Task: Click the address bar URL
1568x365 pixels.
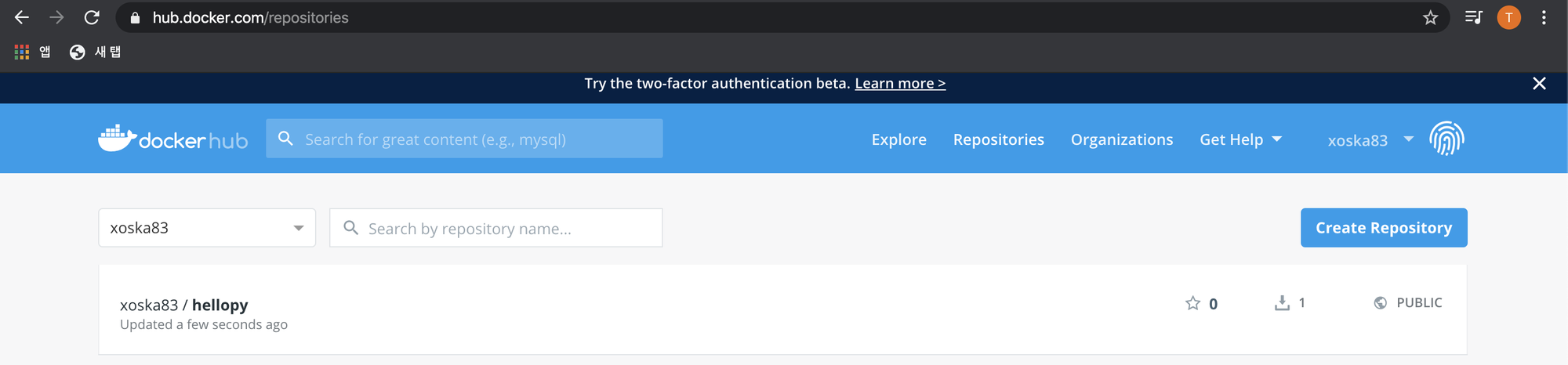Action: coord(250,17)
